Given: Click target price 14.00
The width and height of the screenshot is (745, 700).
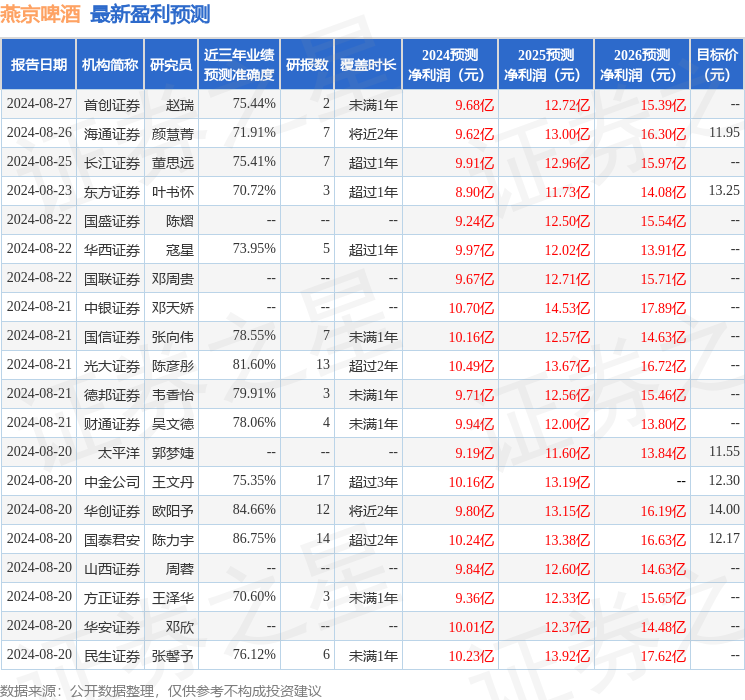Looking at the screenshot, I should point(724,509).
